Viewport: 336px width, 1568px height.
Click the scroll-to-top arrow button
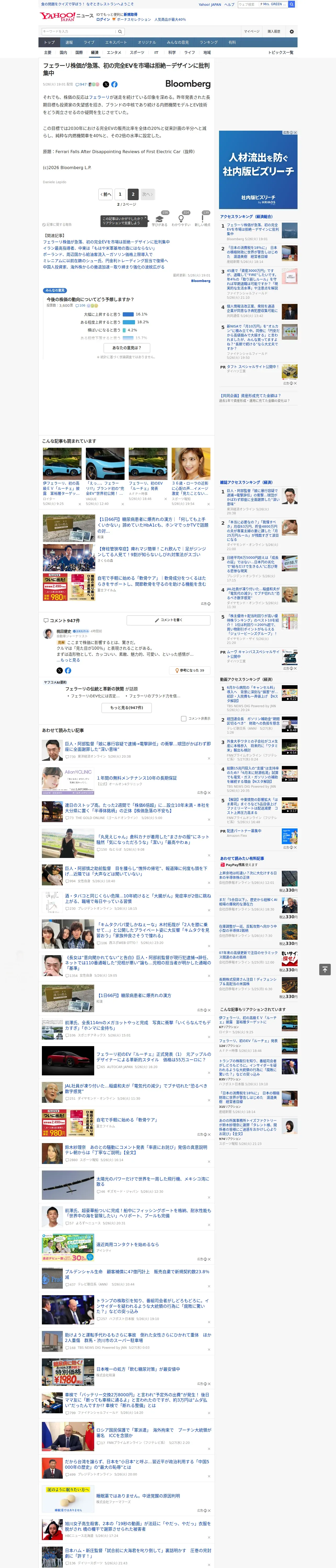(x=325, y=970)
